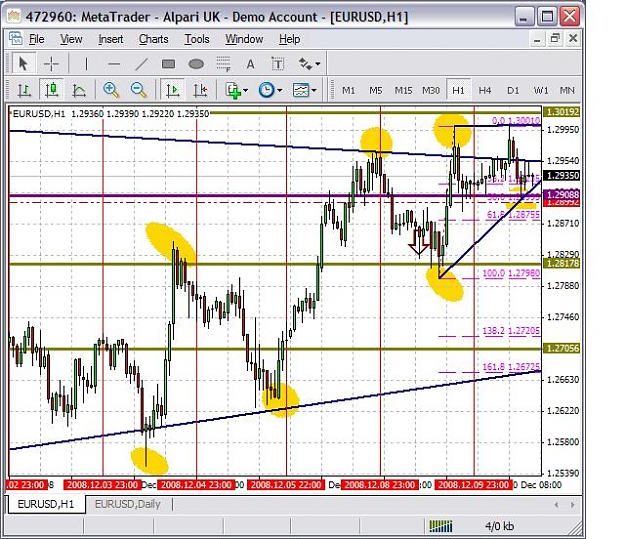Zoom in on the chart
The image size is (625, 539).
(x=111, y=90)
